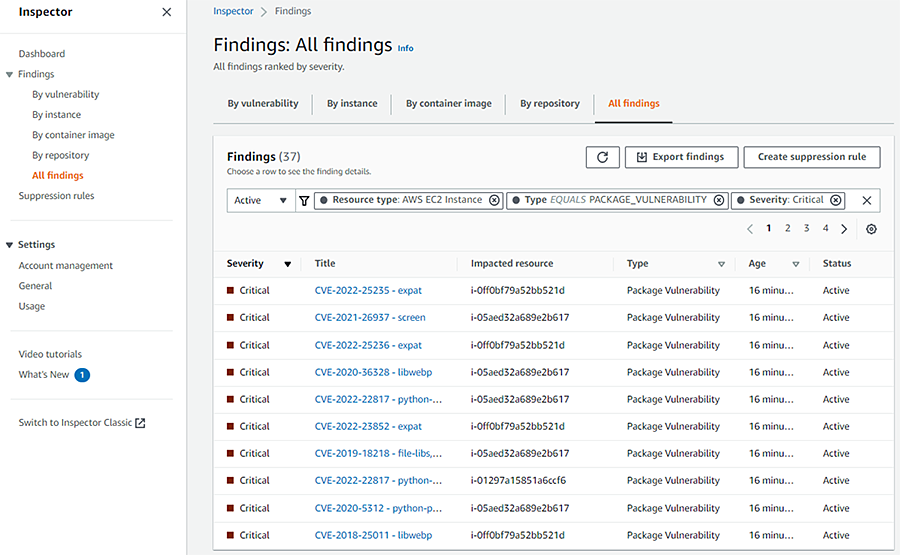Sort by Age column arrow

point(796,264)
